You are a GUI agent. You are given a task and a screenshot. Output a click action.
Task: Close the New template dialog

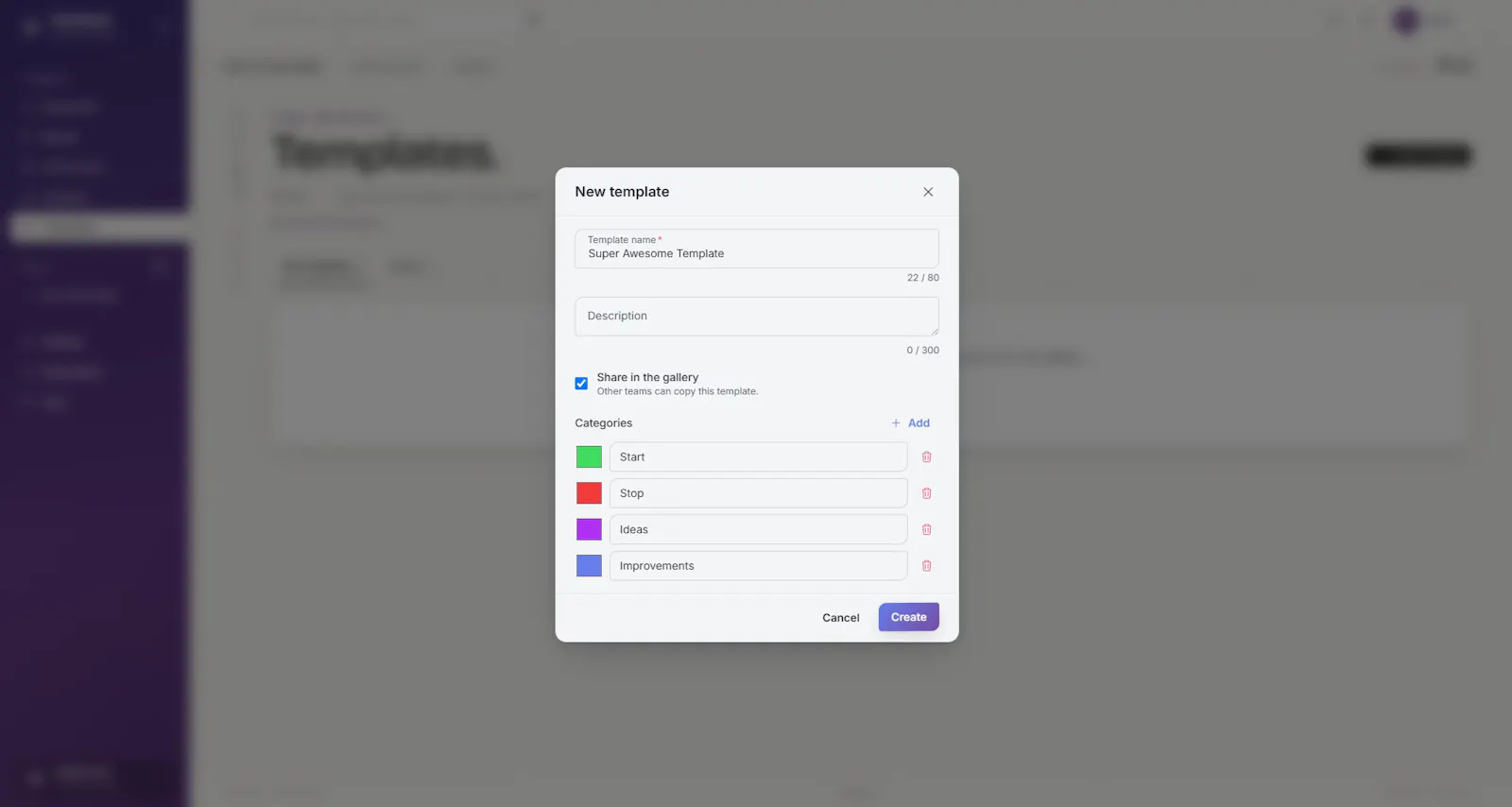click(928, 192)
